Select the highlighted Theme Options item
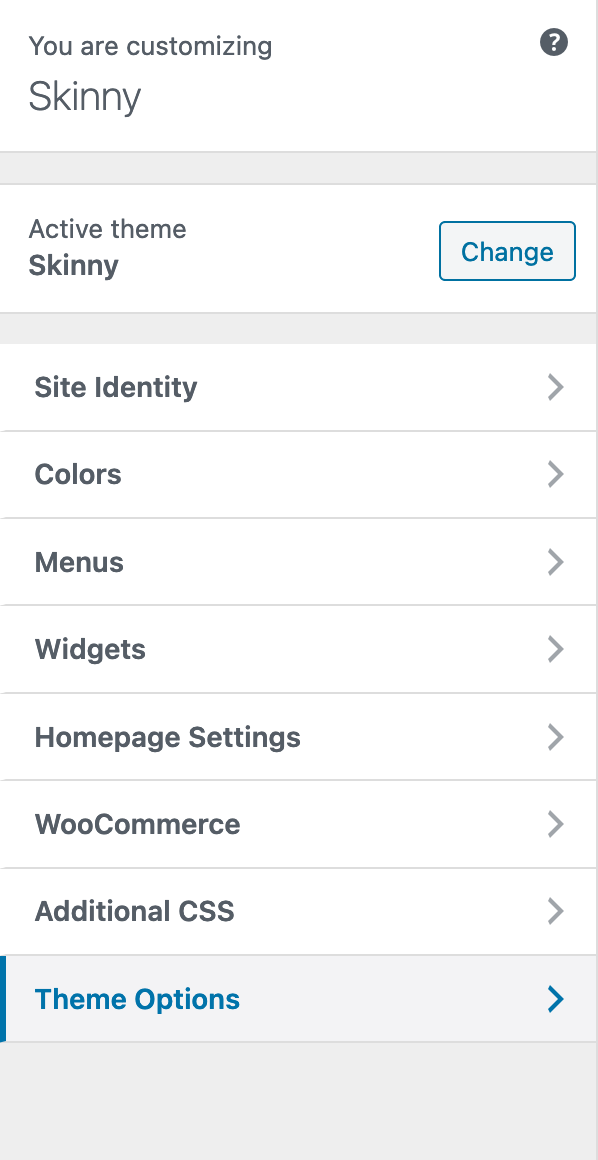This screenshot has width=598, height=1160. point(296,999)
